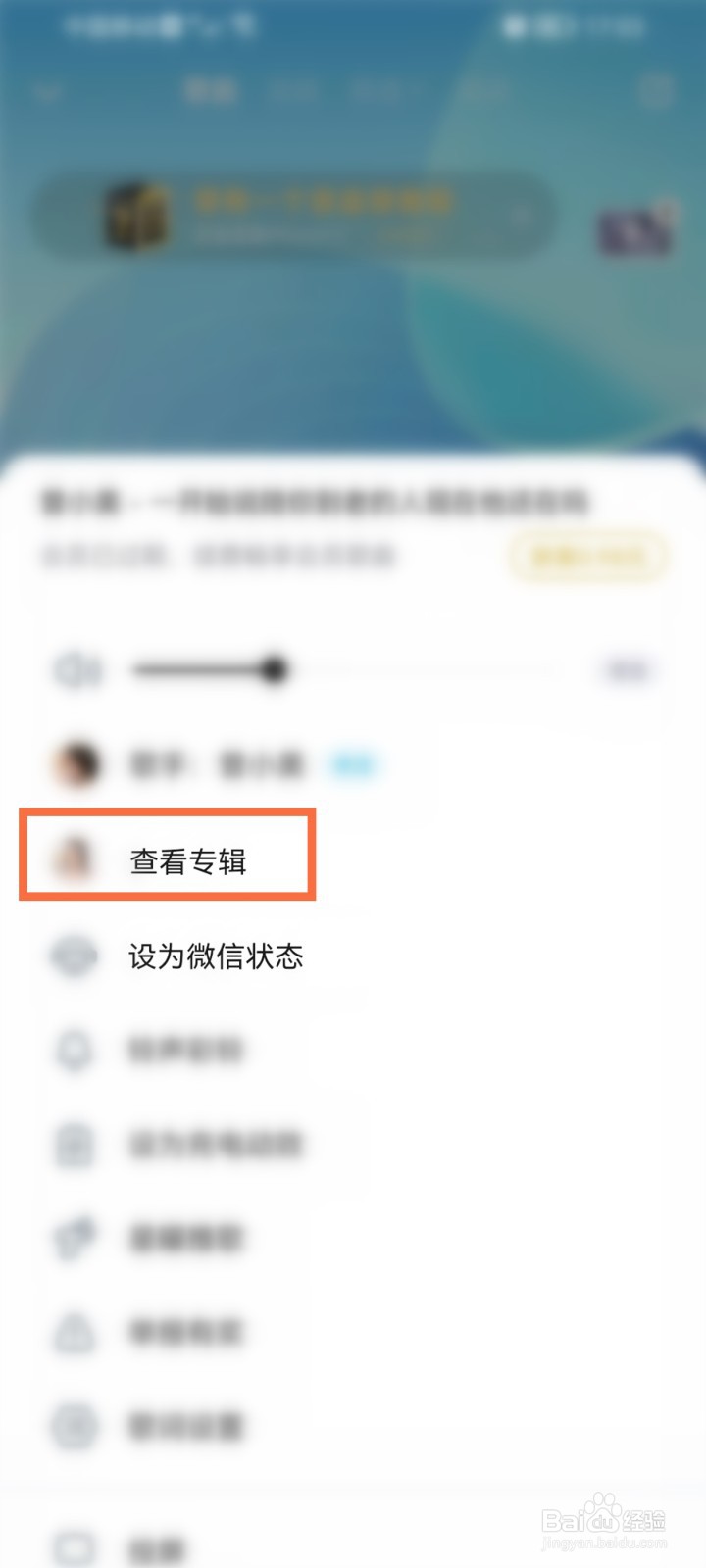Viewport: 706px width, 1568px height.
Task: Tap the clipboard-shaped icon below the bell
Action: pos(75,1144)
